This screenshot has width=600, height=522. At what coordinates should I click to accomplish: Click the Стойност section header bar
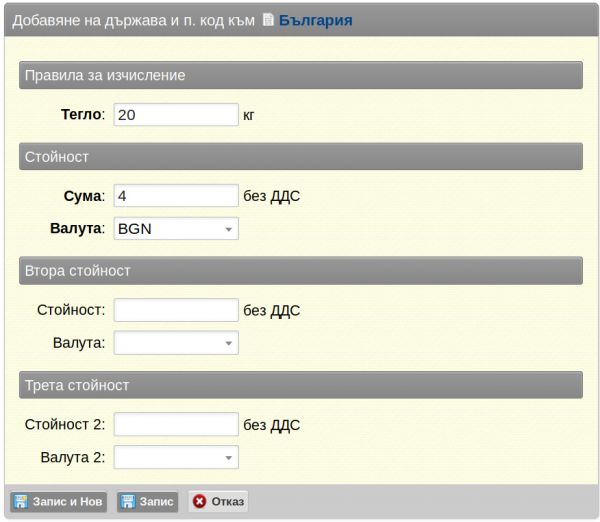click(x=300, y=157)
